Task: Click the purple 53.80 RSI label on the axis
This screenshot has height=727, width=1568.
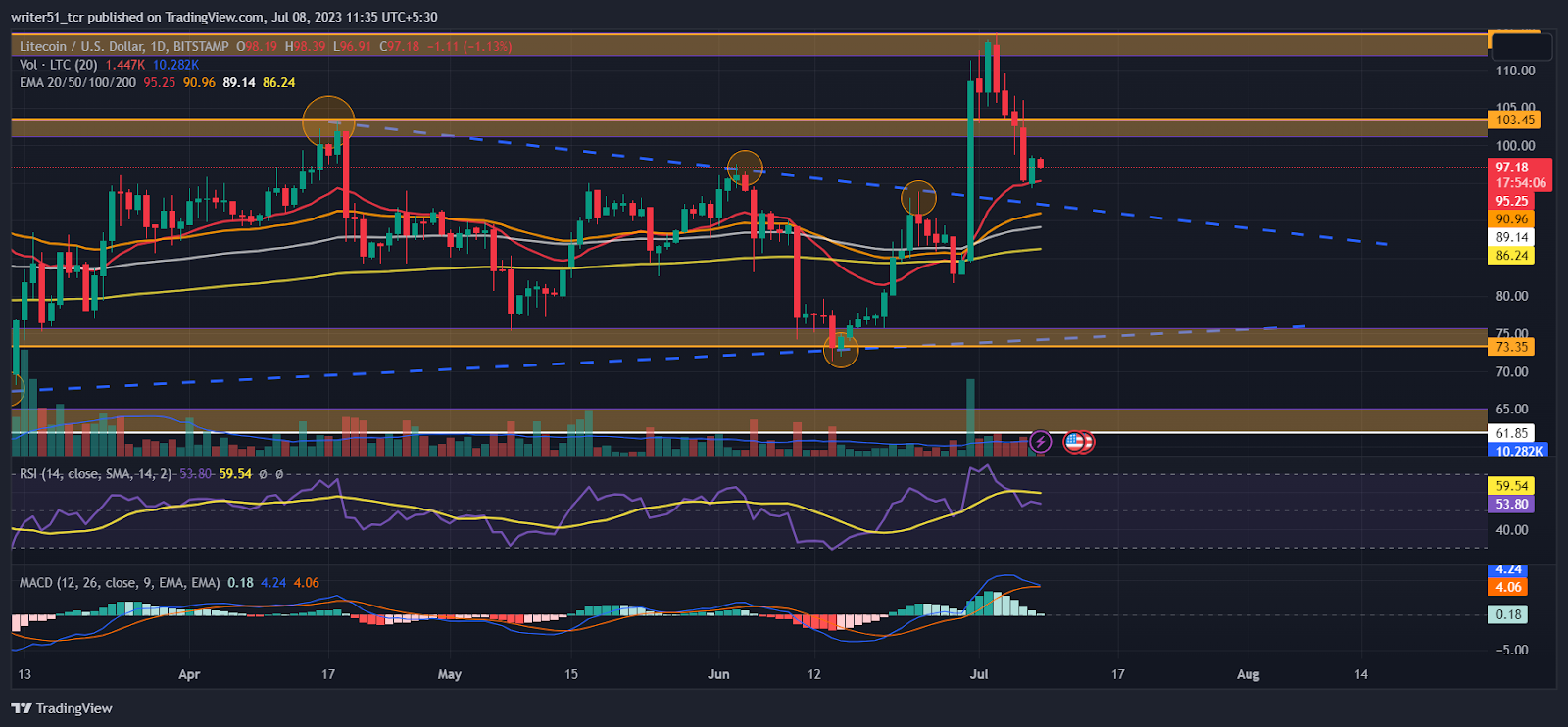Action: (1511, 505)
